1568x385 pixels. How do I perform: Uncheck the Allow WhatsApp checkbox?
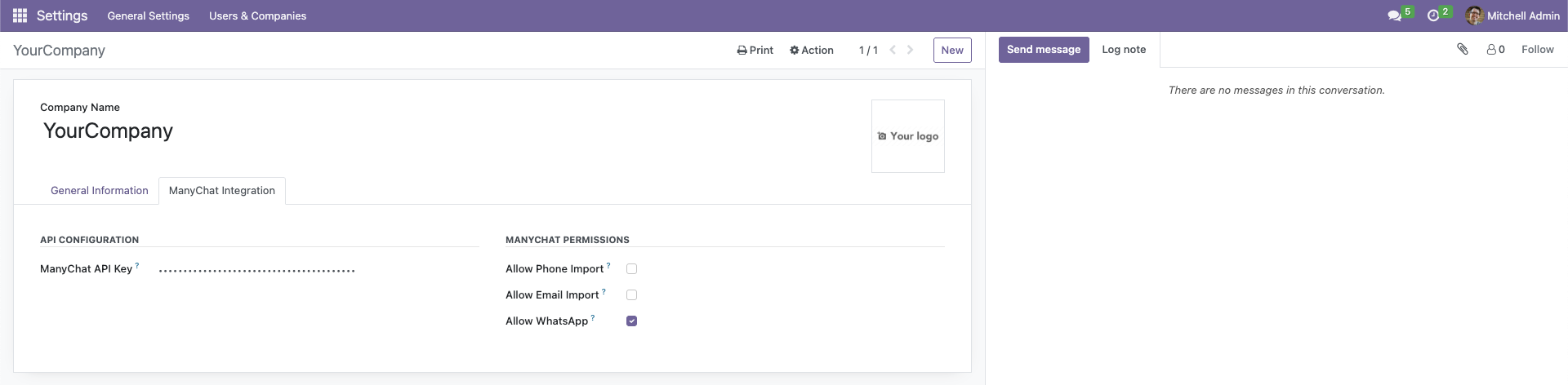tap(631, 321)
